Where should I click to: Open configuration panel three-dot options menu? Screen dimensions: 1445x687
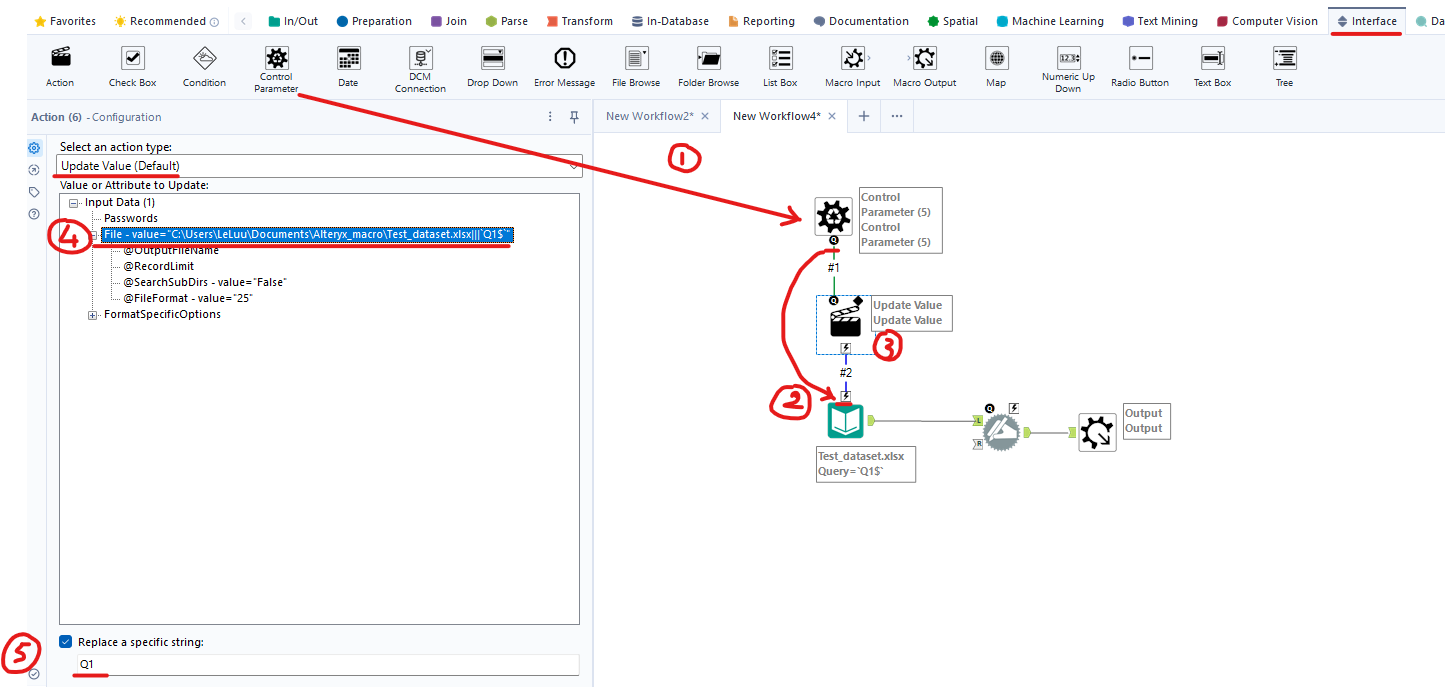pyautogui.click(x=549, y=117)
